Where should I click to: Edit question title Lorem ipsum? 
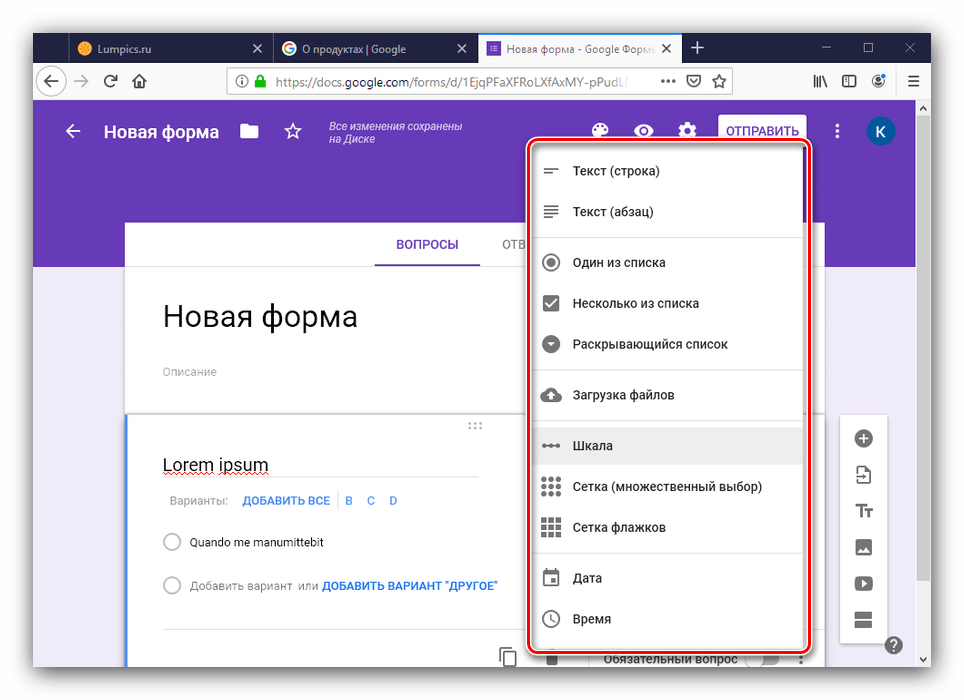click(x=320, y=465)
